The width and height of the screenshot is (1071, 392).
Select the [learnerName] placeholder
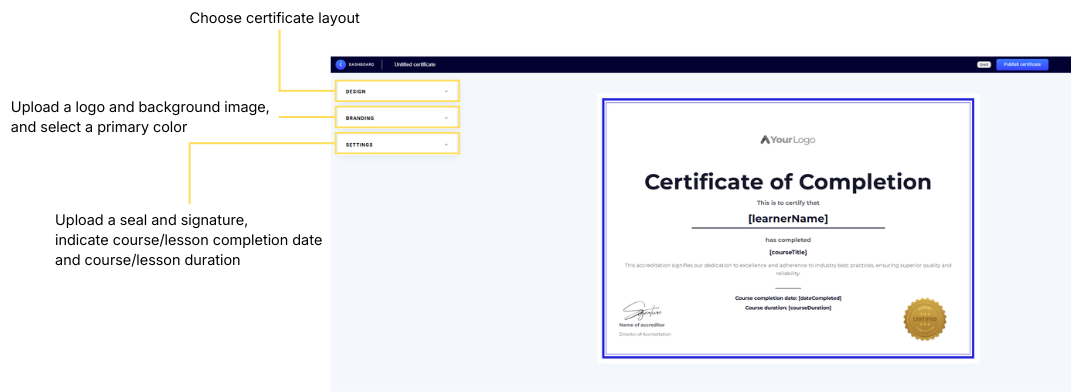coord(788,219)
